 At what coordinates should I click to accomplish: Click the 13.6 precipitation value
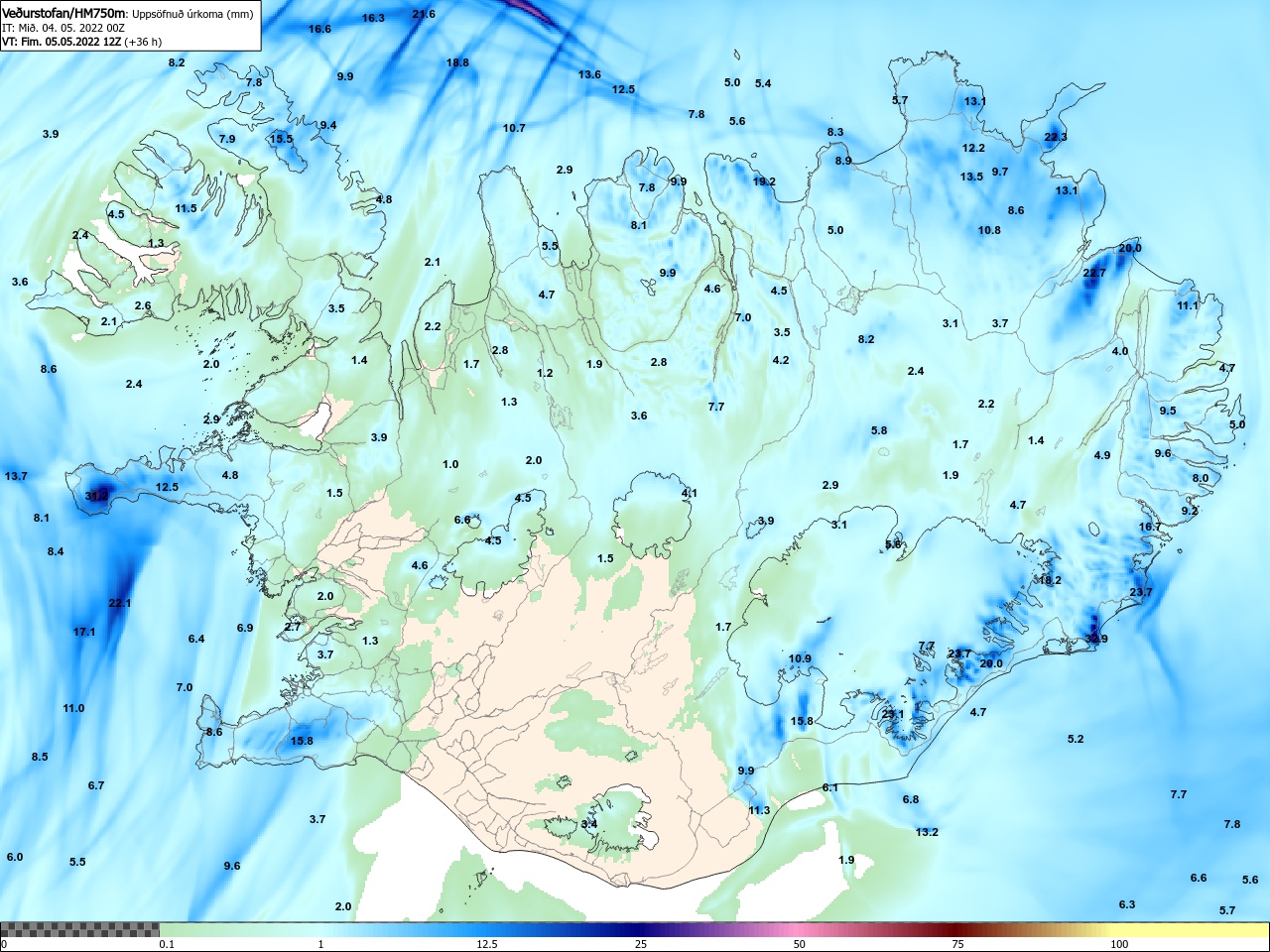coord(589,74)
